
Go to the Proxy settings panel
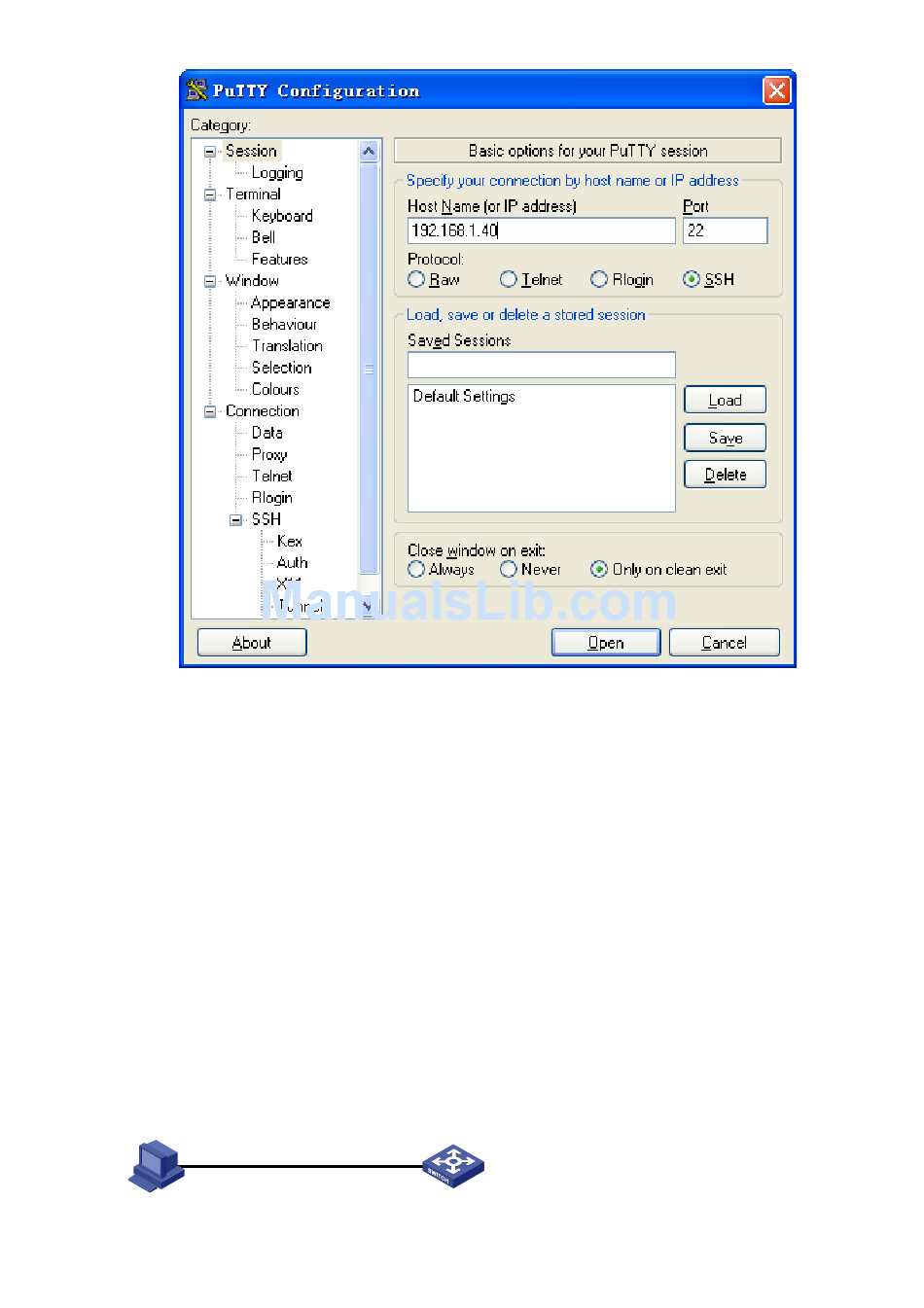(269, 454)
